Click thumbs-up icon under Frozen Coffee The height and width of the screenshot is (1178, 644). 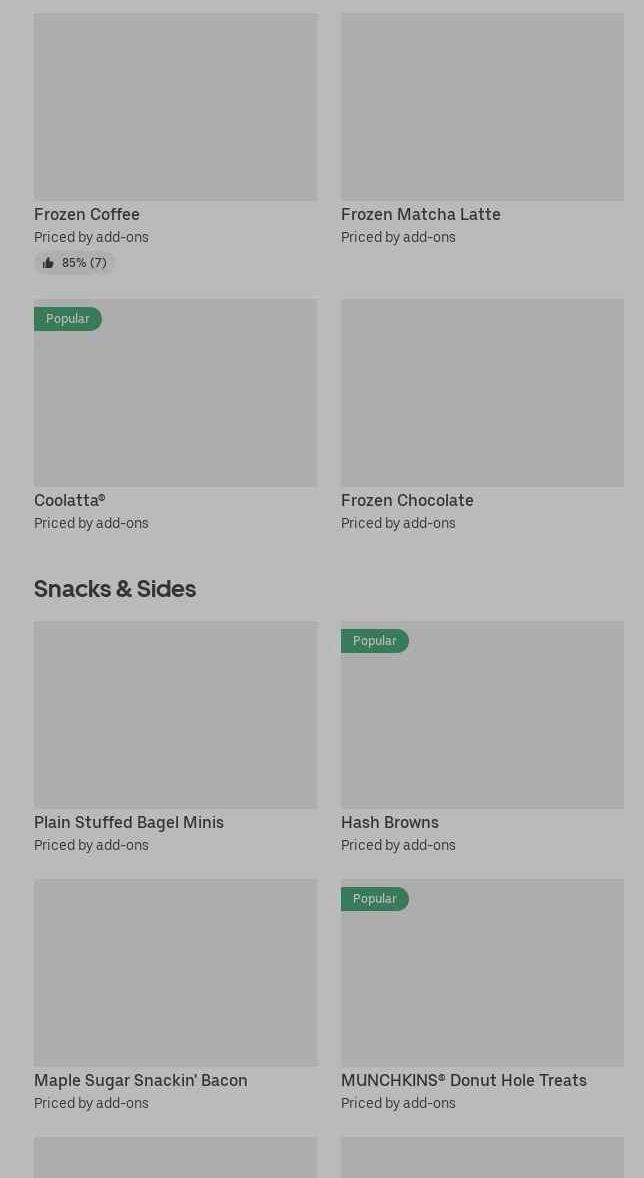coord(48,263)
